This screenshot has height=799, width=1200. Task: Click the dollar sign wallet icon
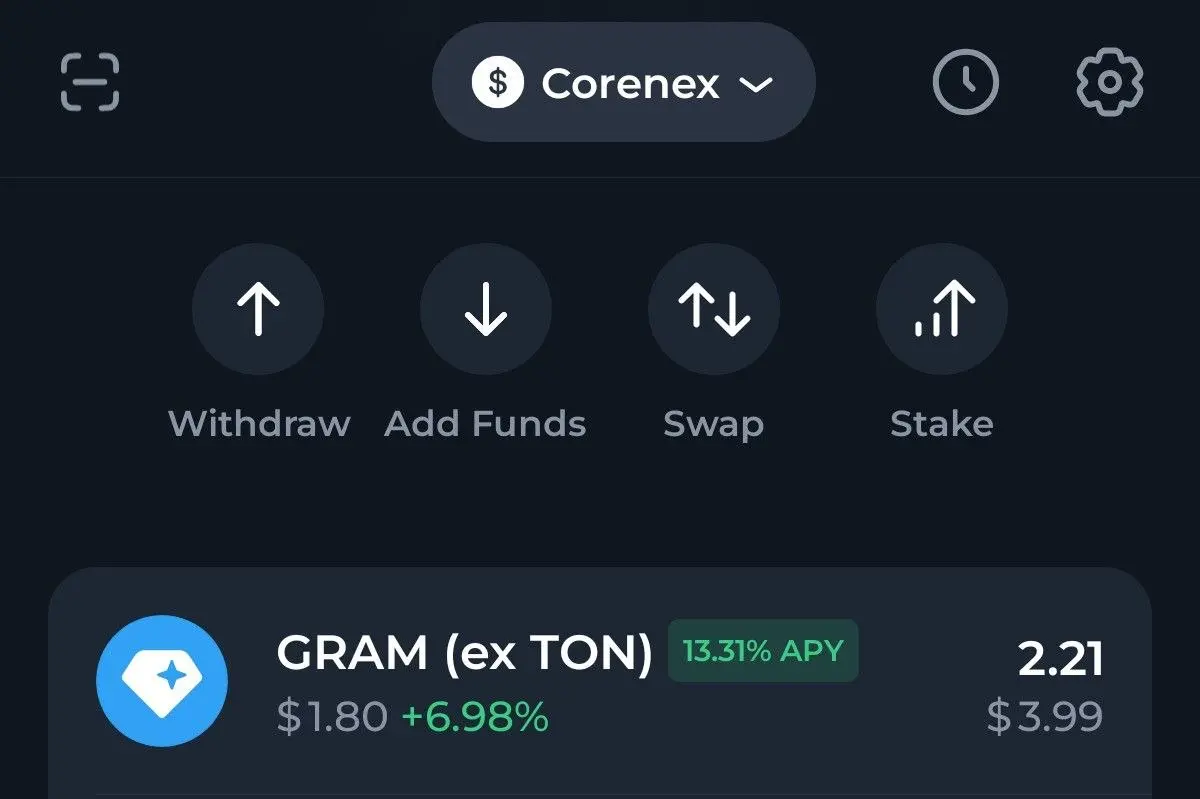click(x=498, y=82)
